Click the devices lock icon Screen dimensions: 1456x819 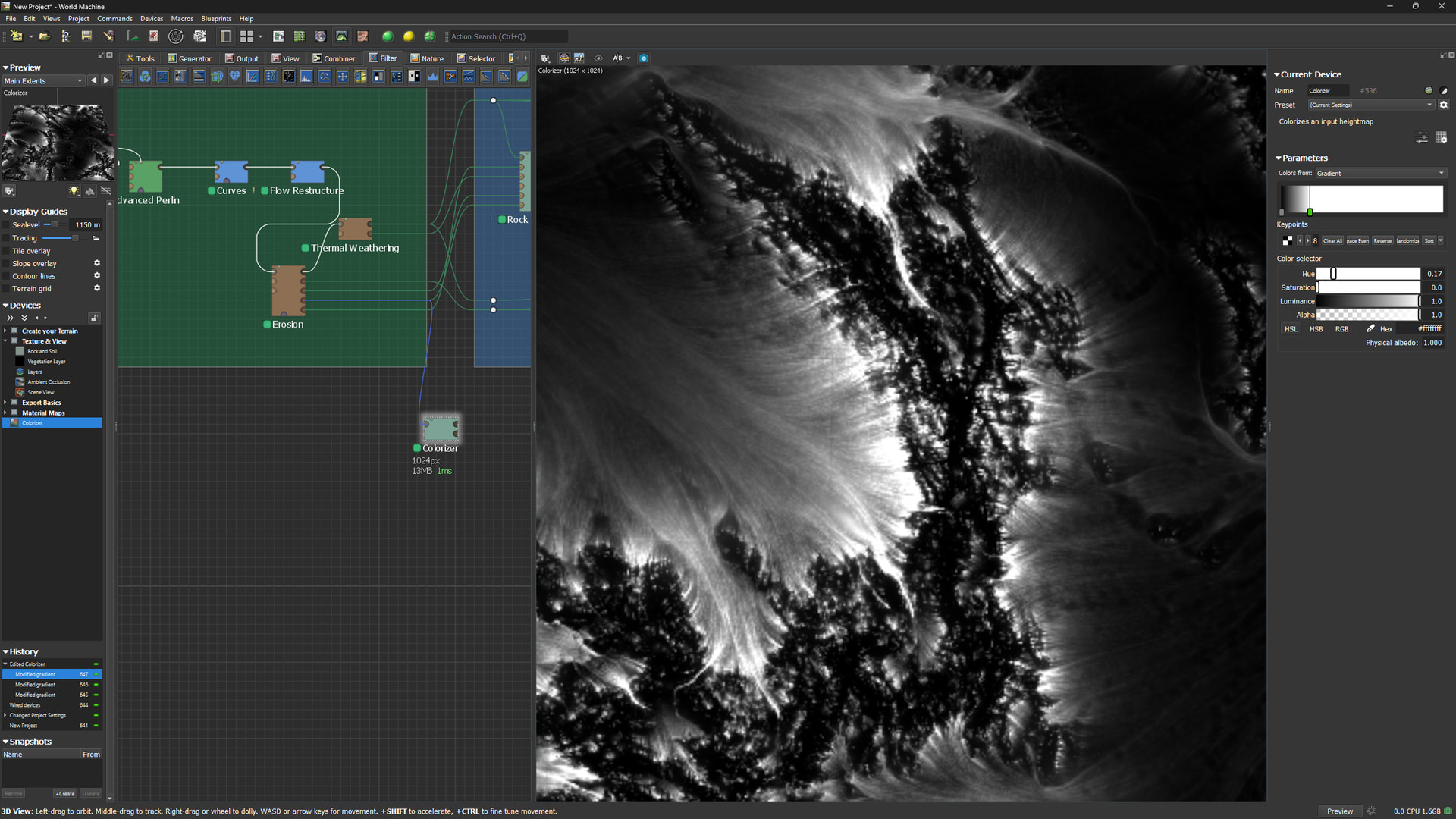(94, 318)
